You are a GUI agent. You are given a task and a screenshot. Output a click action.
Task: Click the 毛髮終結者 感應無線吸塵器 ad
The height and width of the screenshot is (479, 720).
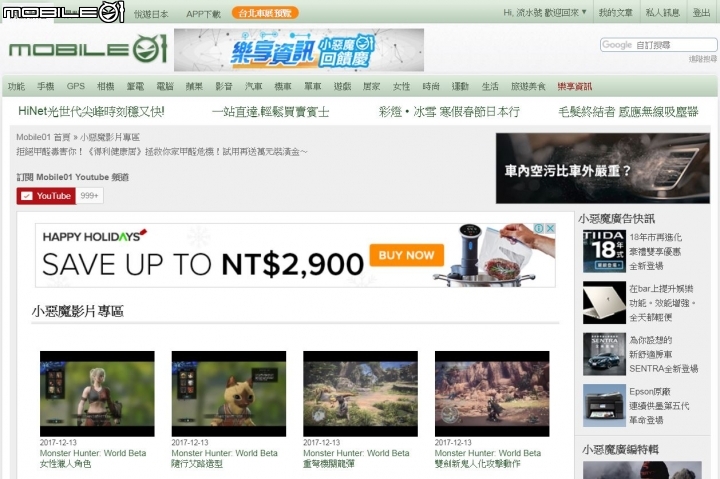tap(628, 112)
